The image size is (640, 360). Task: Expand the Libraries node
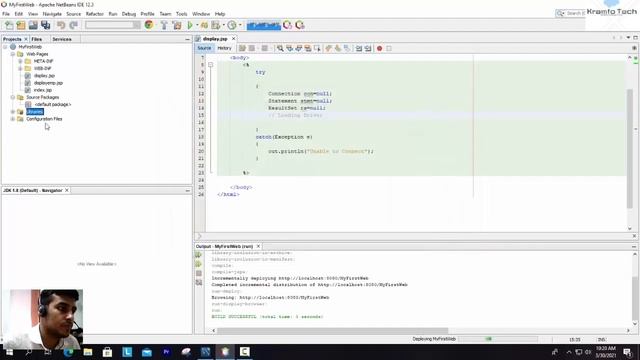click(x=13, y=111)
